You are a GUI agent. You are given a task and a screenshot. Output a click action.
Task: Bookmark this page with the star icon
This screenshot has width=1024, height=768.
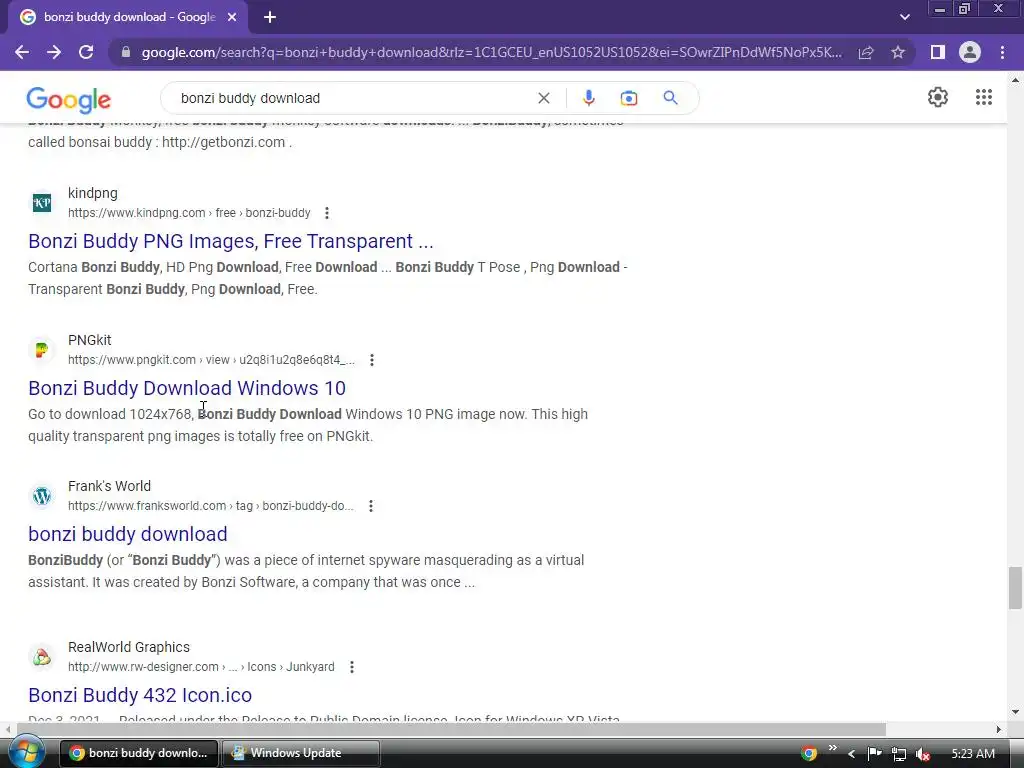[x=898, y=52]
